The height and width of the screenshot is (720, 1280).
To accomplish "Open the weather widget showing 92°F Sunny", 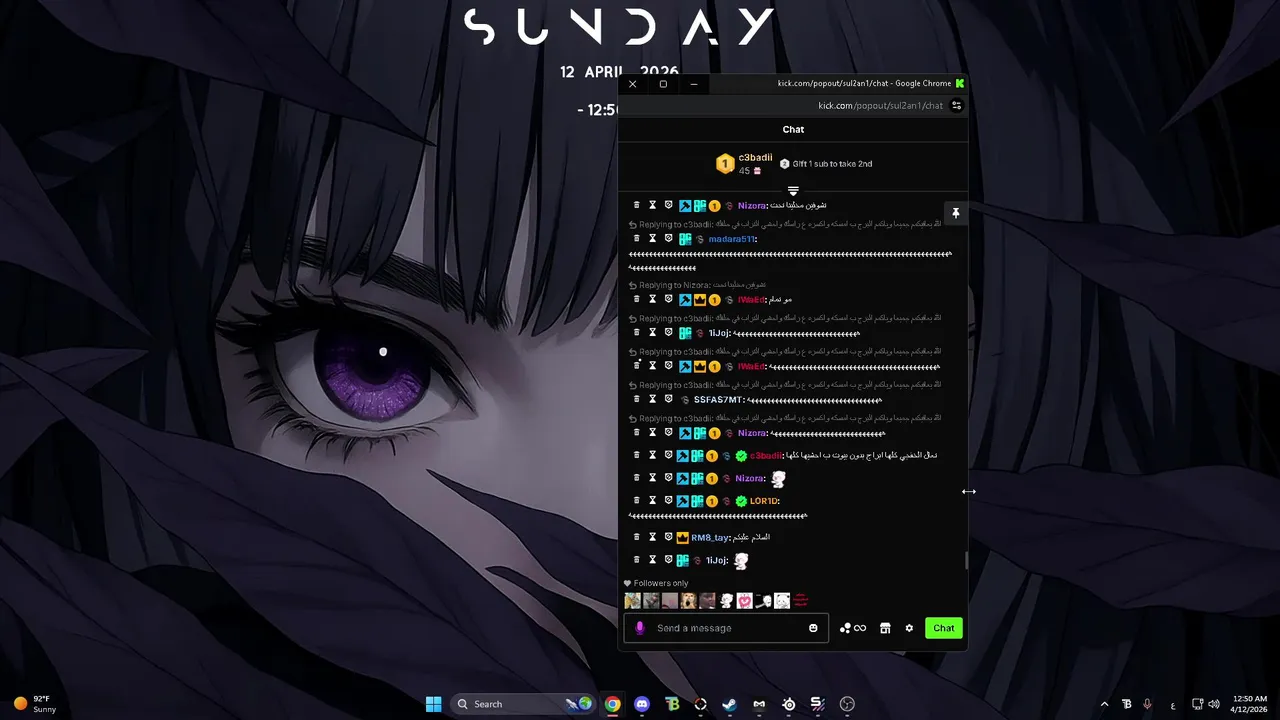I will [x=35, y=704].
